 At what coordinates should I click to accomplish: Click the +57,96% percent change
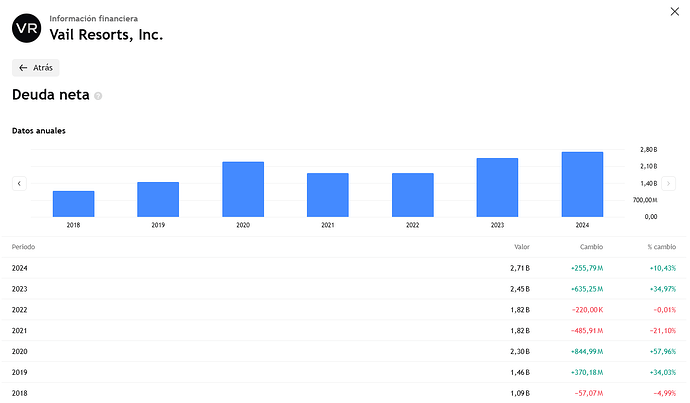point(663,352)
